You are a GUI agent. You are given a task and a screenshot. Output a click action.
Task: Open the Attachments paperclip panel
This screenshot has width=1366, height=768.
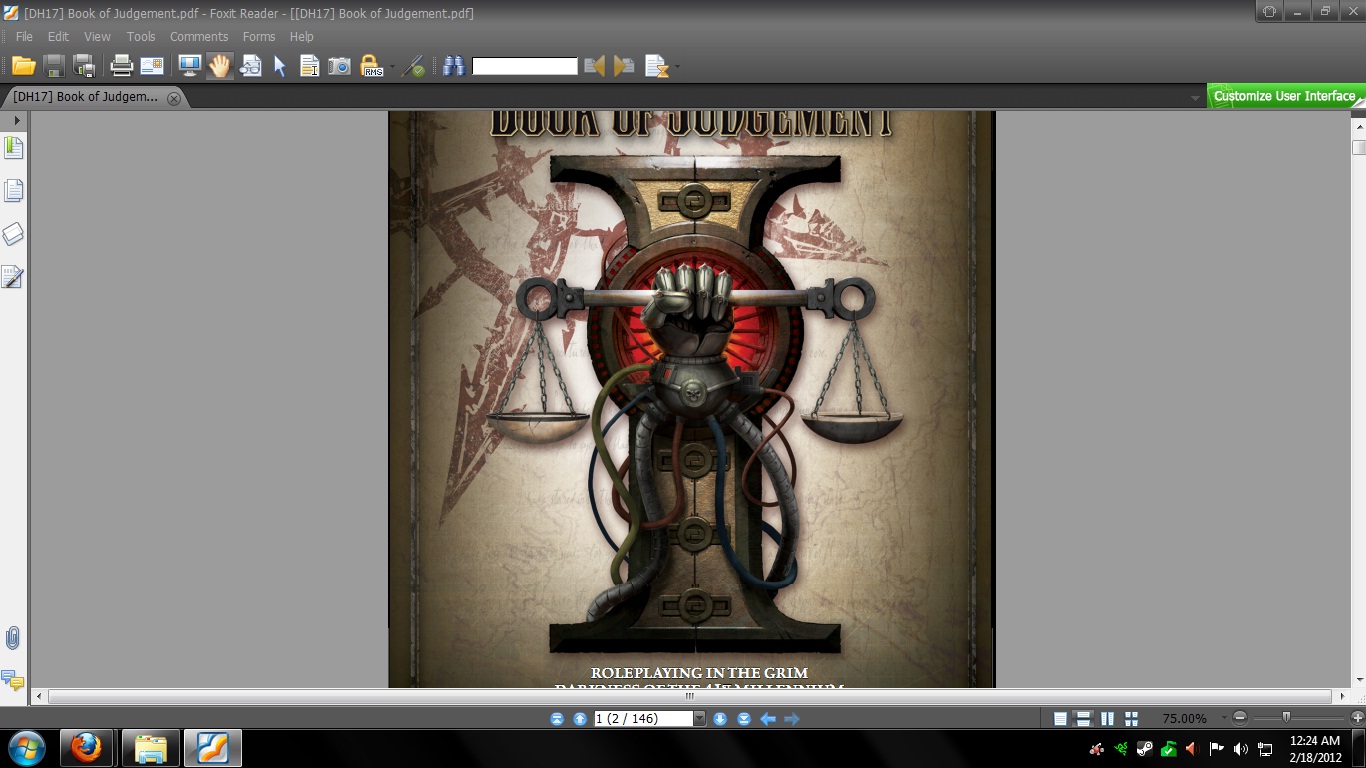[x=13, y=638]
